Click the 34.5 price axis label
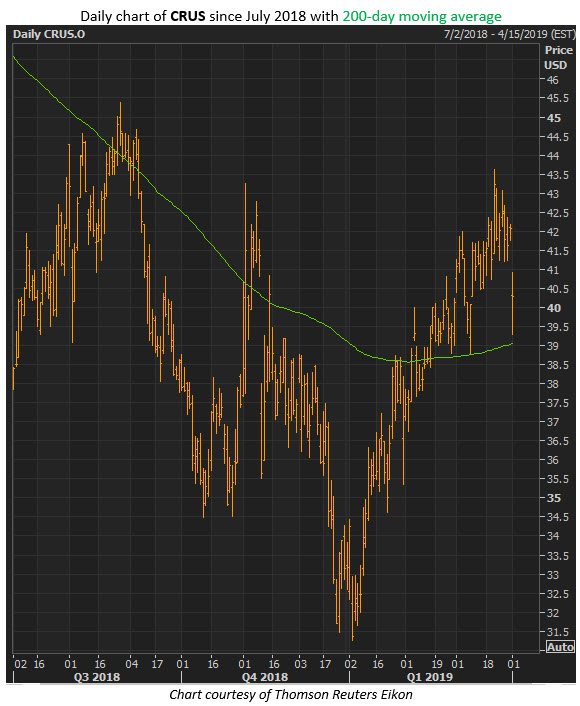This screenshot has height=706, width=580. point(557,517)
